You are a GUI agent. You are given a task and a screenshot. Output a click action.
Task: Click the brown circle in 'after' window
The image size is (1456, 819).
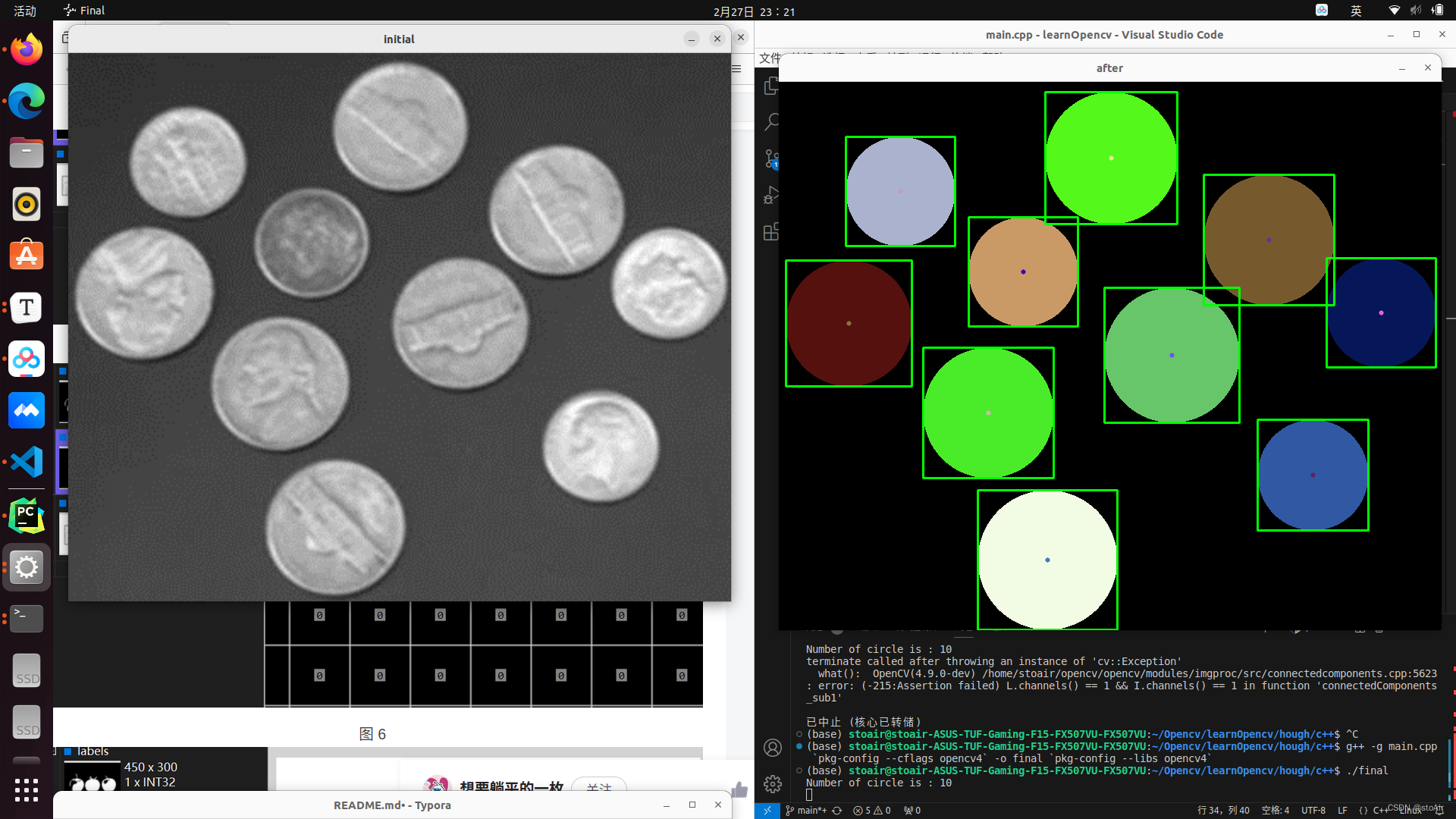pos(1269,240)
